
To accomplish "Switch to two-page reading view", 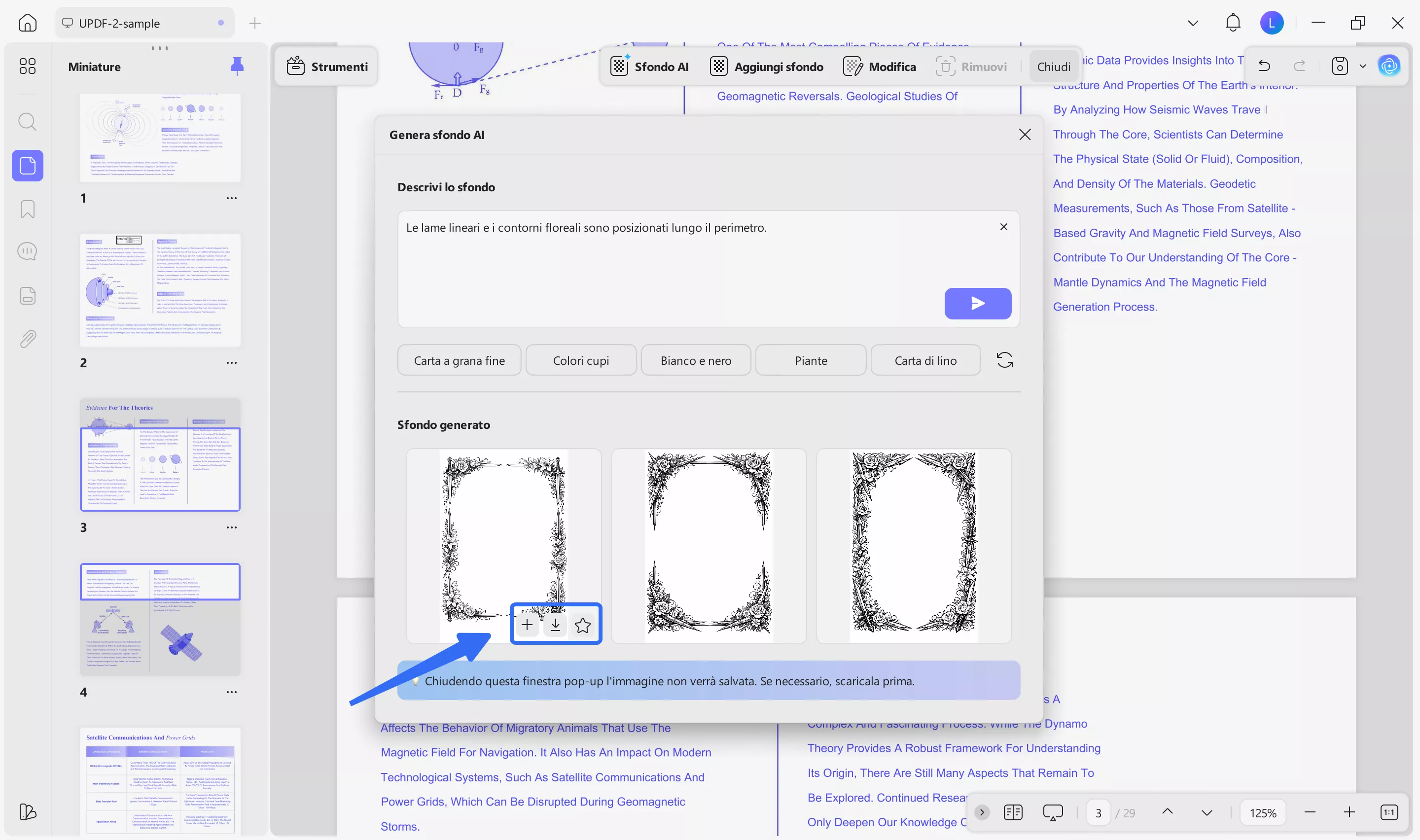I will pos(1013,812).
